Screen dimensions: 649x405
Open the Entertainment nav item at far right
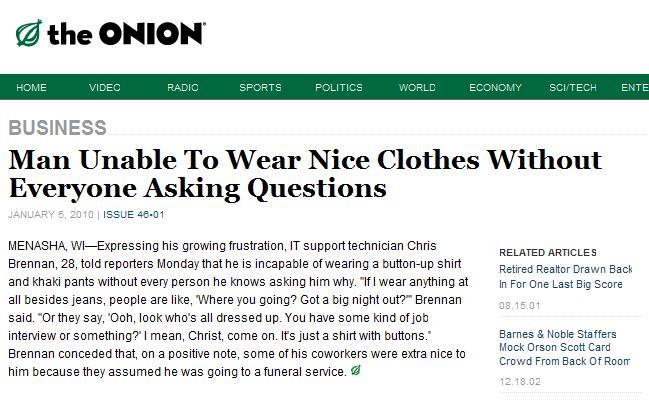[634, 88]
